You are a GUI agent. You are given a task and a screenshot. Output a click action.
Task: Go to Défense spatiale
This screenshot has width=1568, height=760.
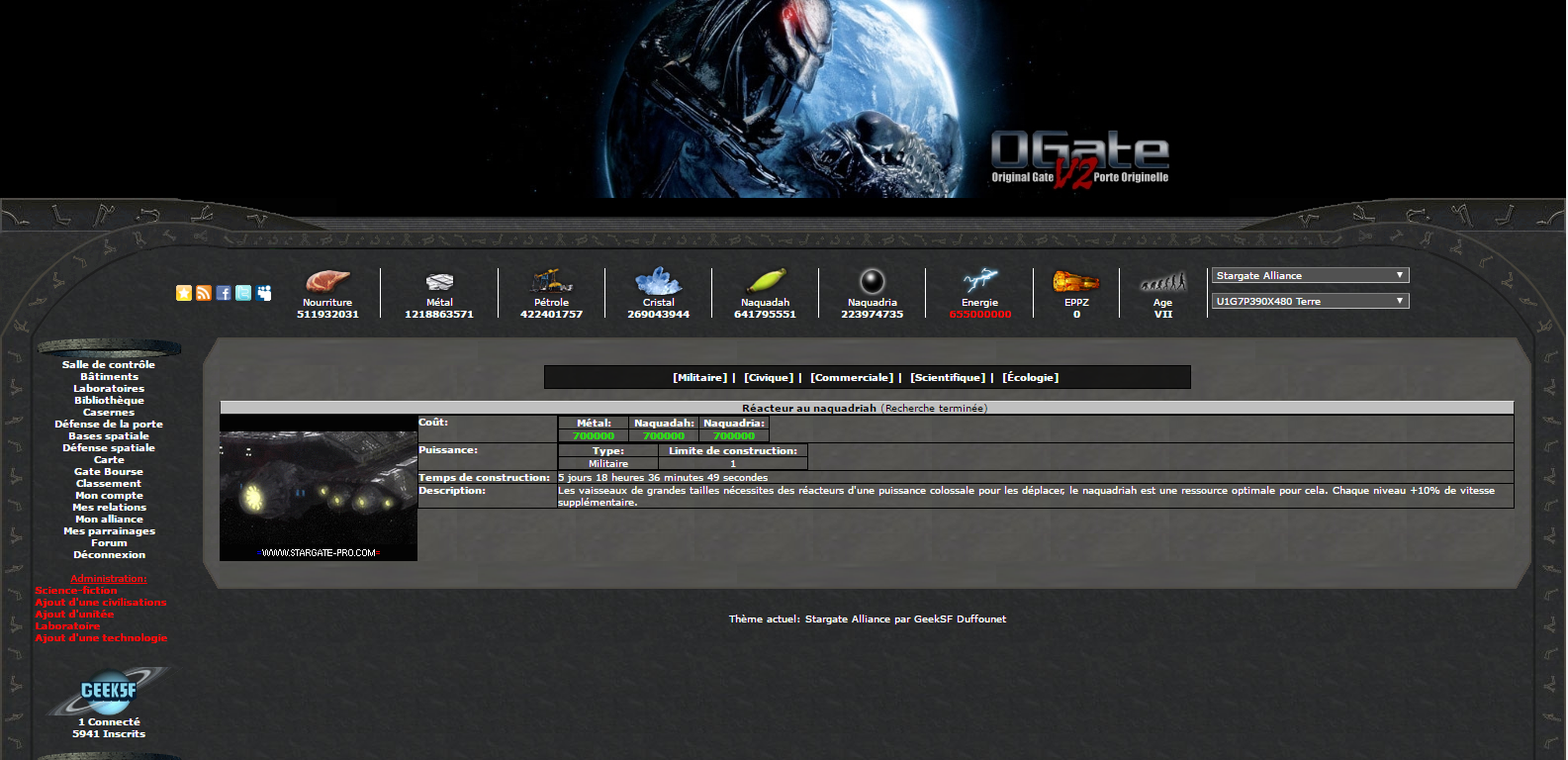[109, 448]
